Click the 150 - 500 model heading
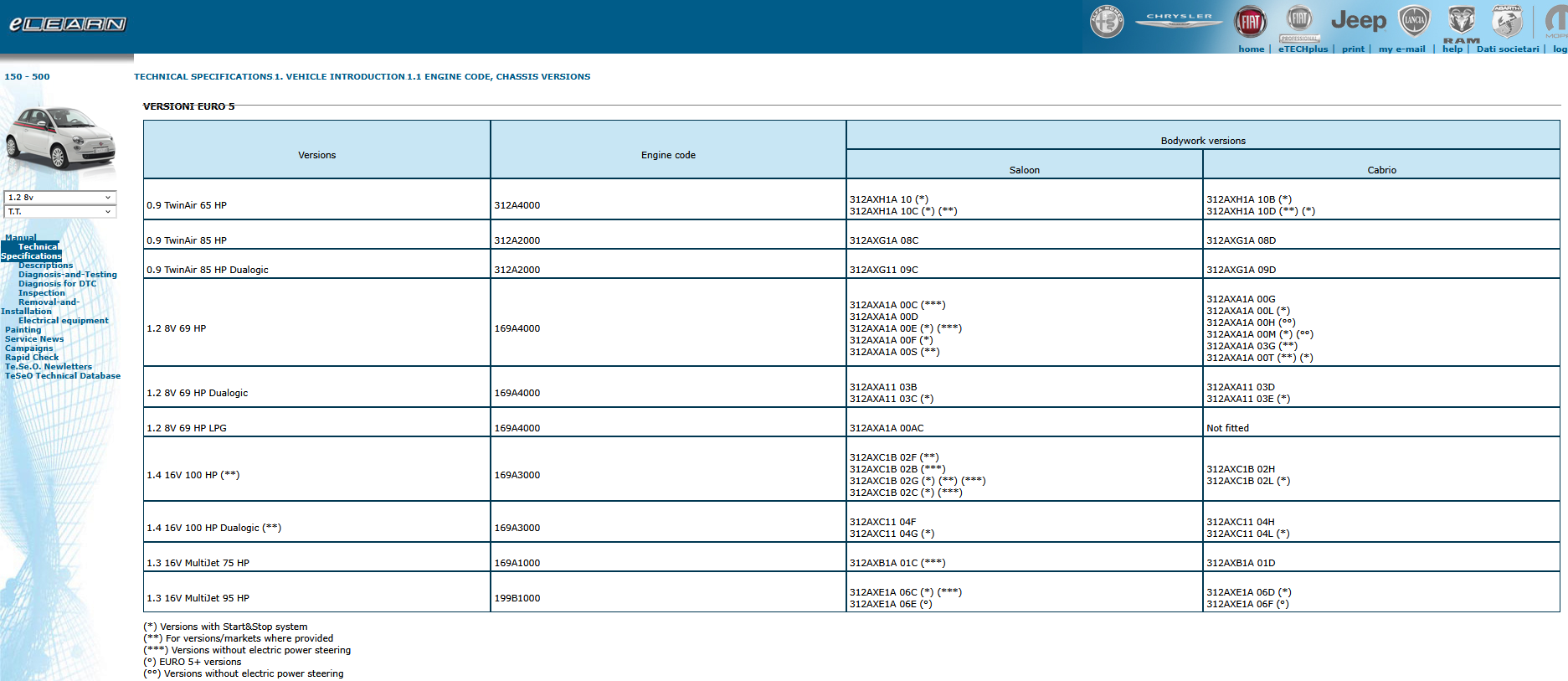 click(x=27, y=76)
